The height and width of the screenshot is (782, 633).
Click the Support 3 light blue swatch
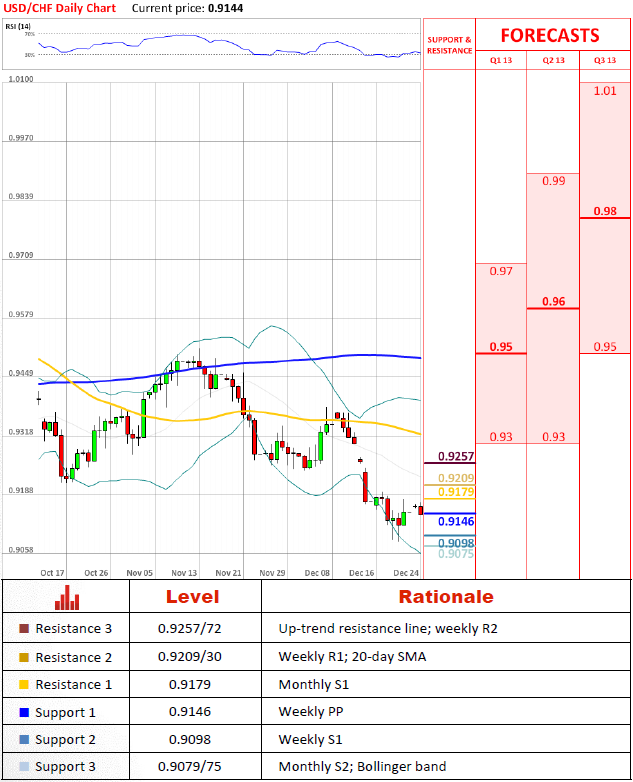[x=24, y=766]
